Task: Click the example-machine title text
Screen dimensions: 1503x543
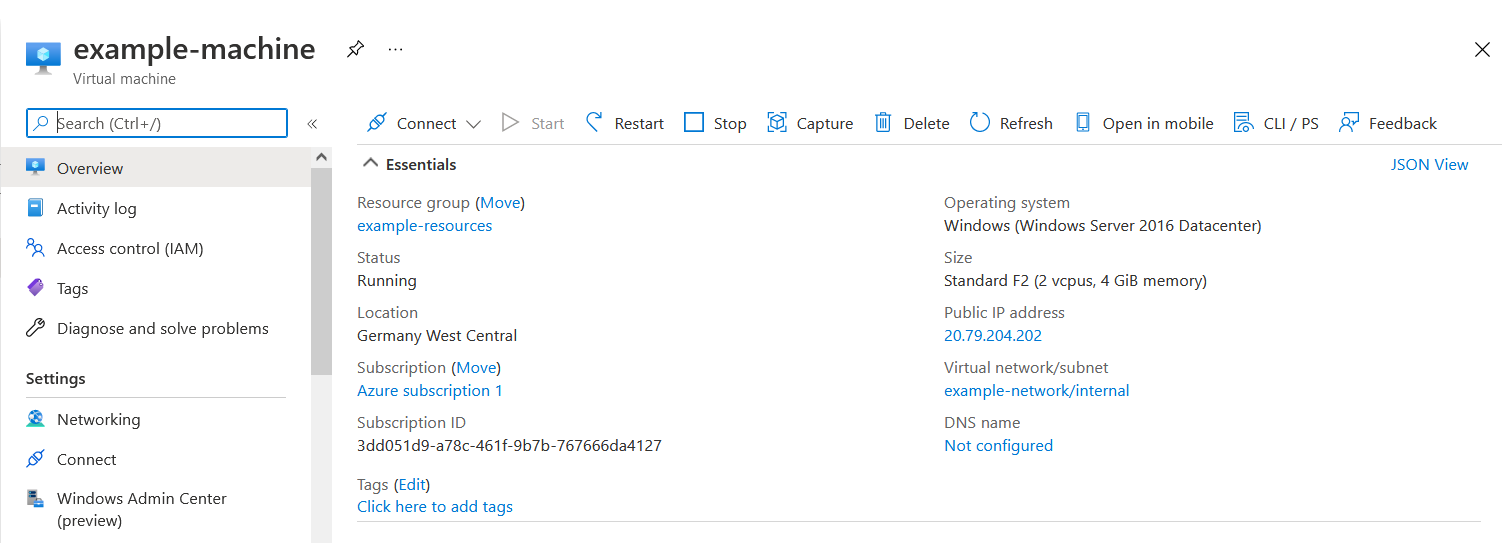Action: click(x=194, y=48)
